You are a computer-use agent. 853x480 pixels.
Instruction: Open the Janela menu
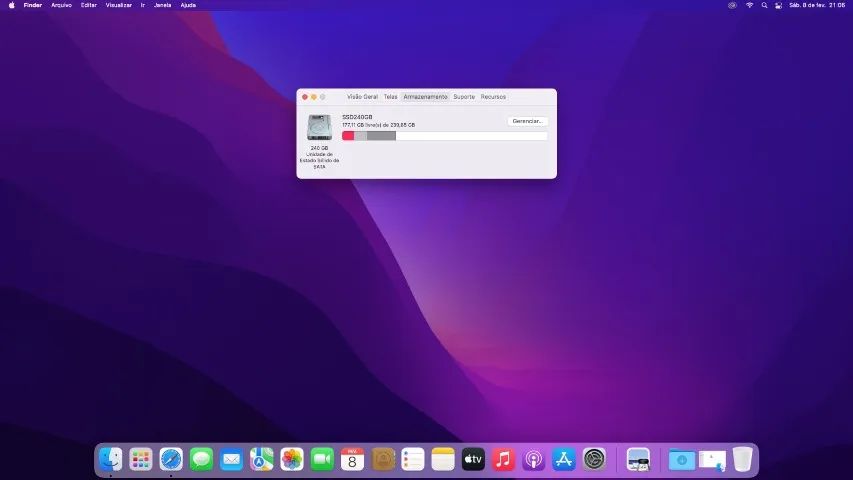[163, 5]
